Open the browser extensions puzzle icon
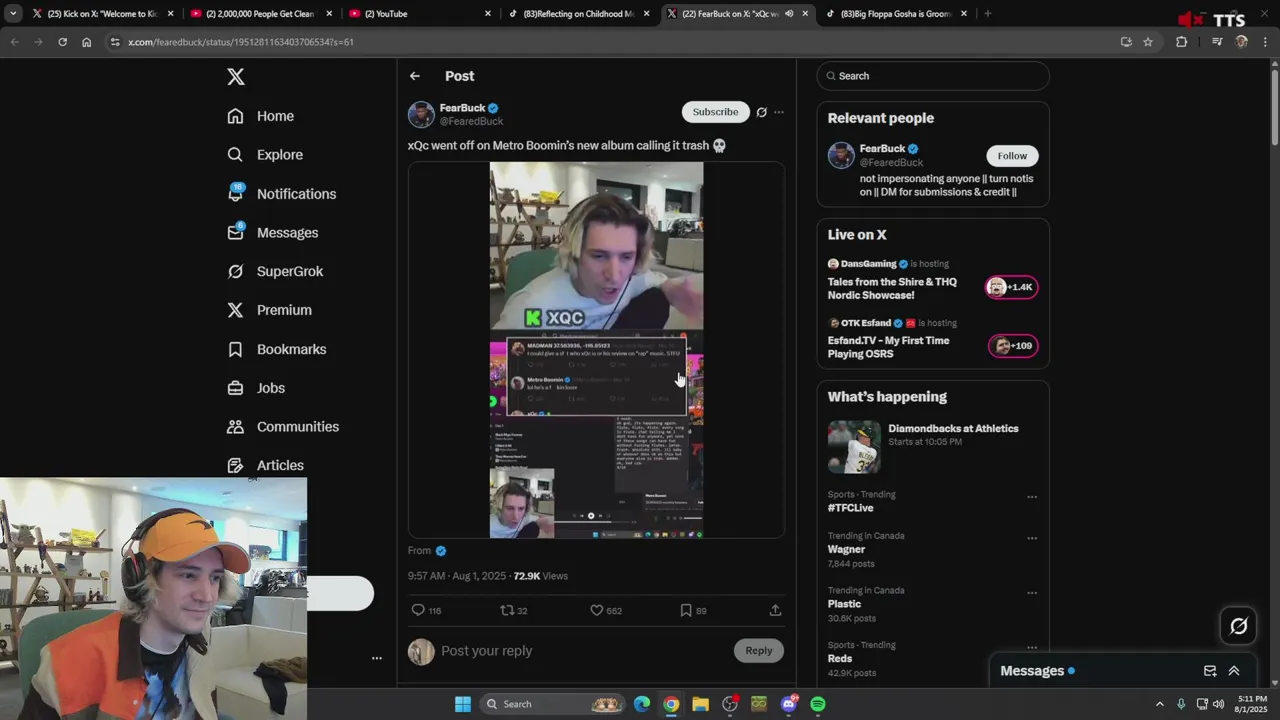 coord(1181,42)
